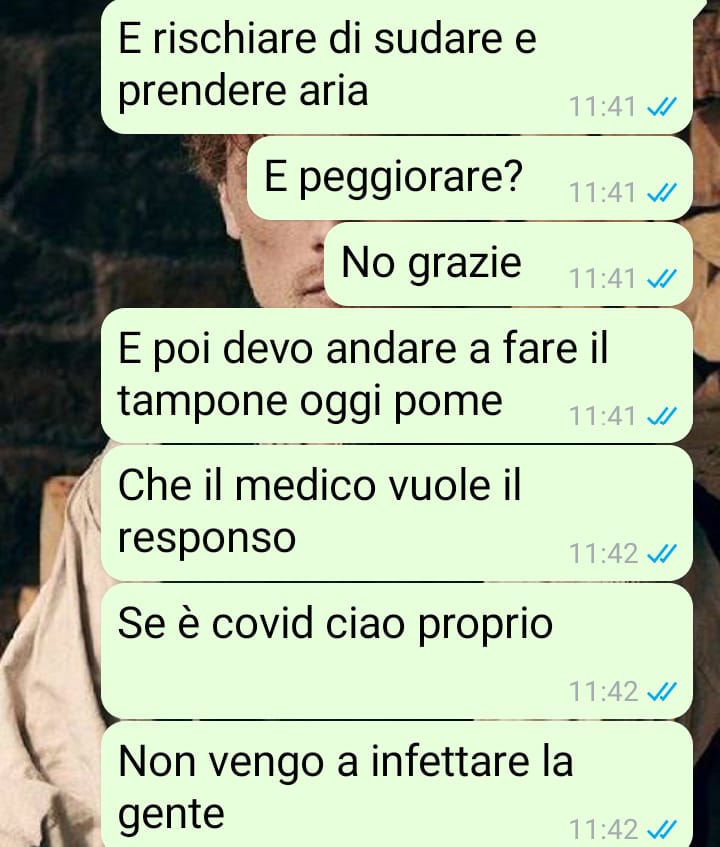
Task: Tap double check mark next to 'E peggiorare?'
Action: 662,192
